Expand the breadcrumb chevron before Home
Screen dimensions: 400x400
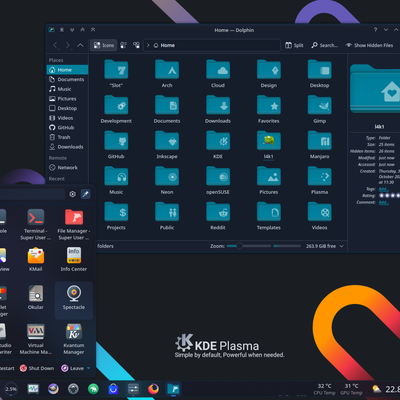[x=148, y=45]
